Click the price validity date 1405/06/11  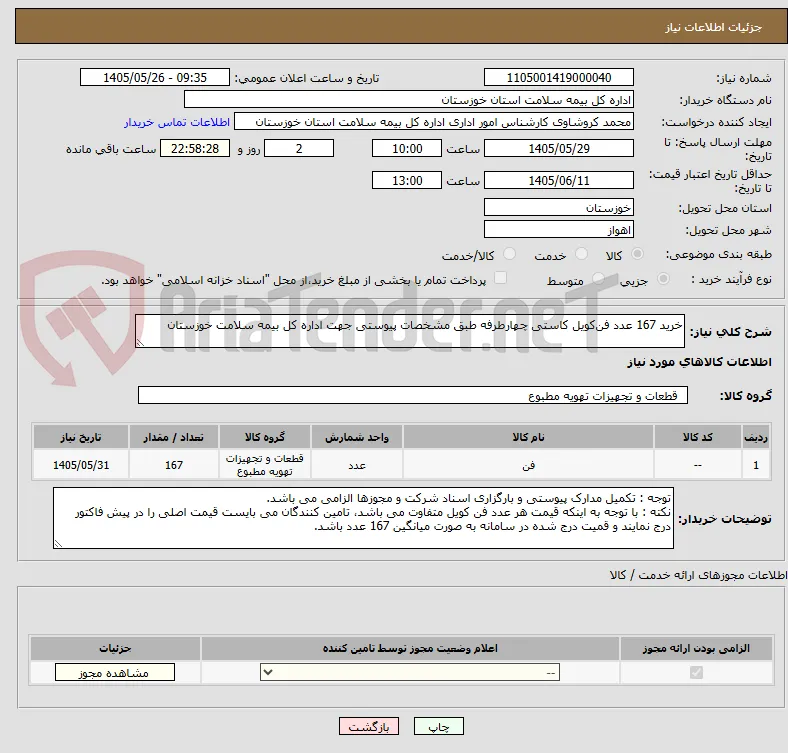558,180
